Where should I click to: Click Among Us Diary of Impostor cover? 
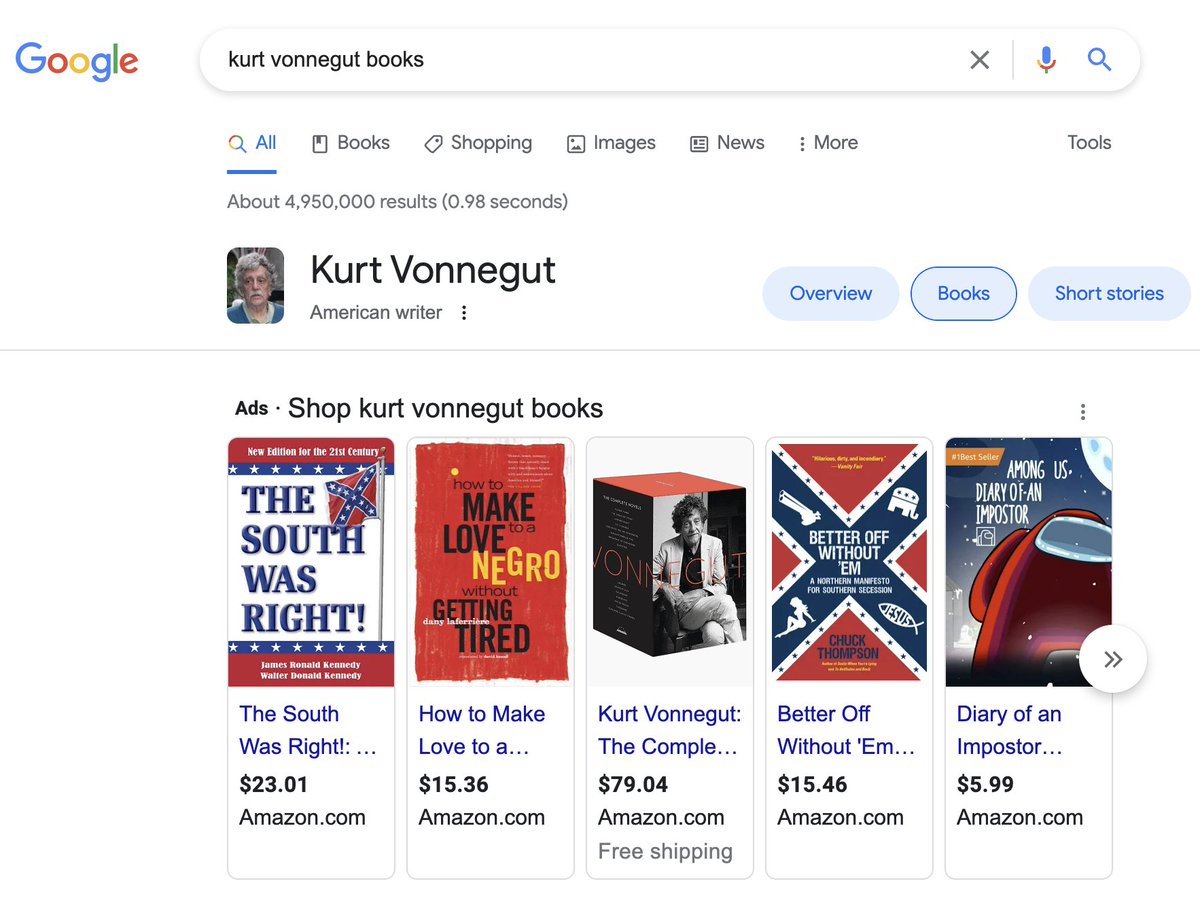[x=1029, y=562]
